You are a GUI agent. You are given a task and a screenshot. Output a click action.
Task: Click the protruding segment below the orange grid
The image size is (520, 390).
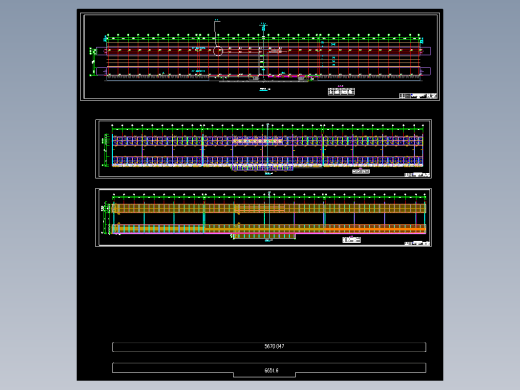264,236
